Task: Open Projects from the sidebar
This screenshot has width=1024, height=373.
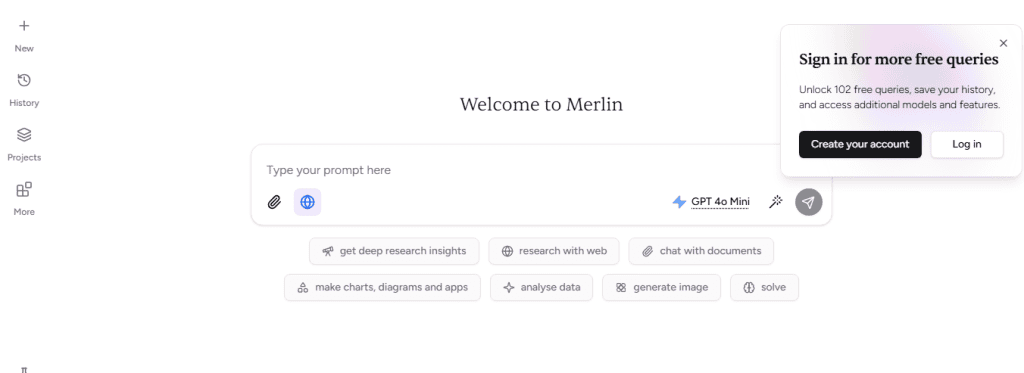Action: (24, 144)
